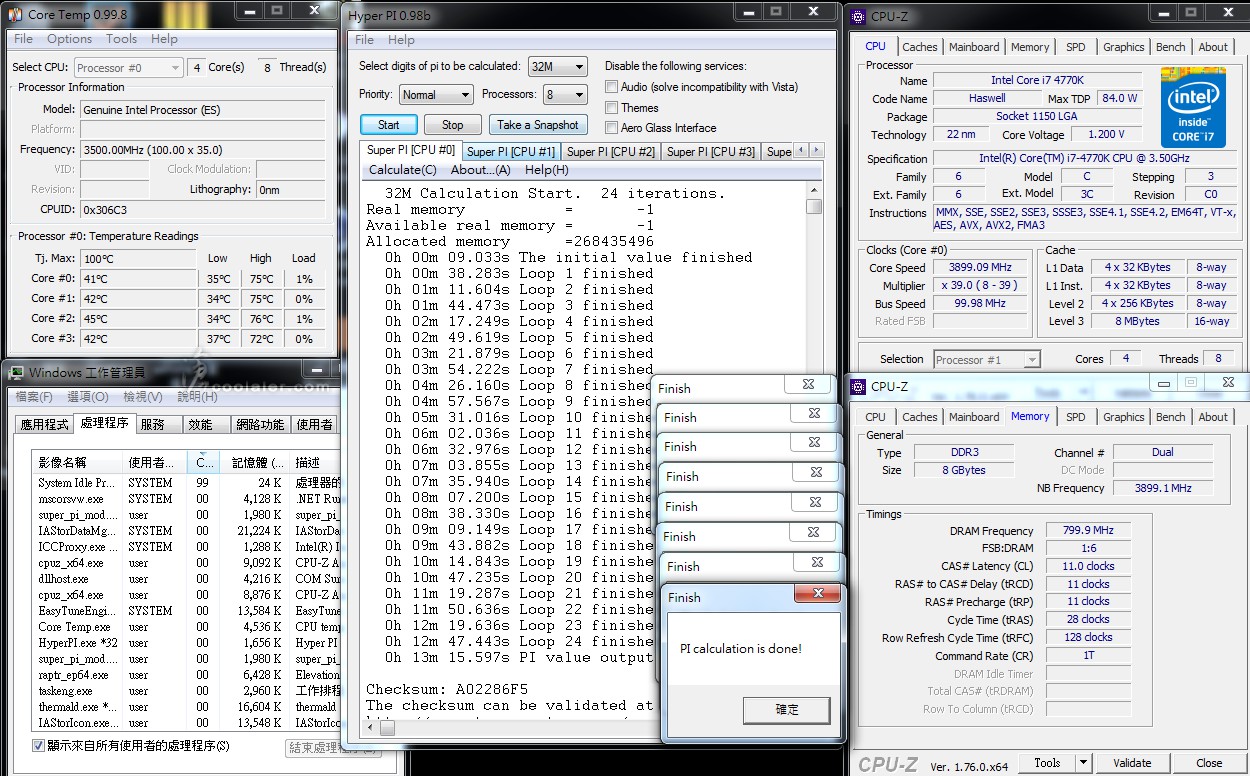
Task: Click the title icon of the lower CPU-Z window
Action: click(x=858, y=386)
